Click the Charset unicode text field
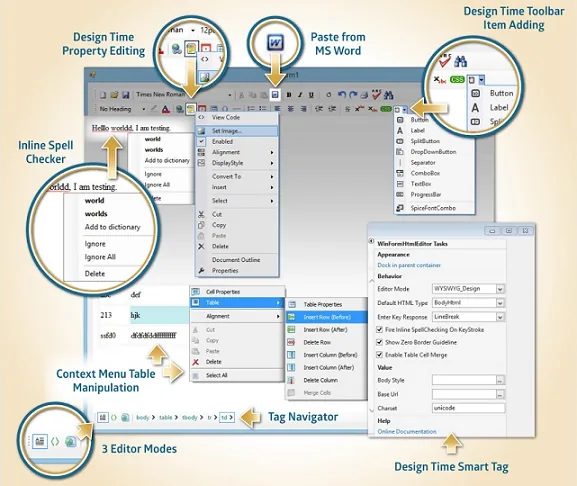This screenshot has height=486, width=577. pos(468,408)
